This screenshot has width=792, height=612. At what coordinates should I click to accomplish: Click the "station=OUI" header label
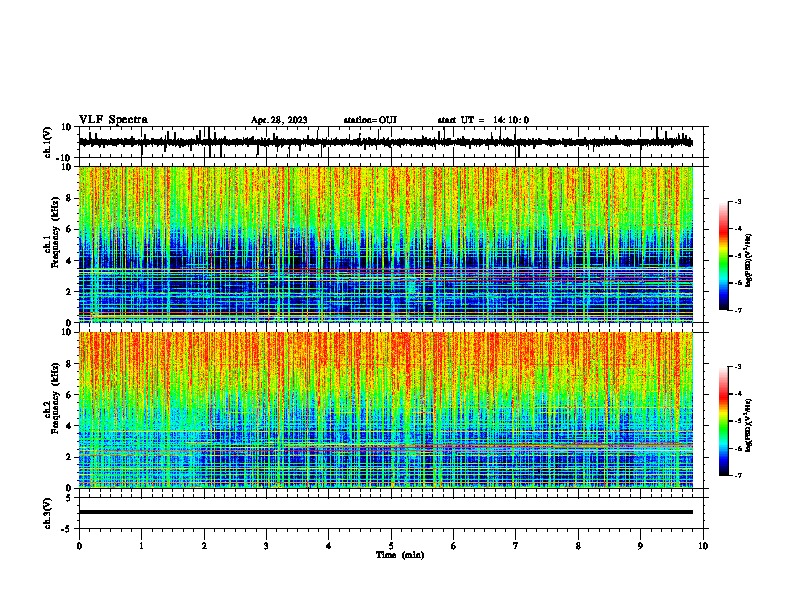pyautogui.click(x=370, y=120)
